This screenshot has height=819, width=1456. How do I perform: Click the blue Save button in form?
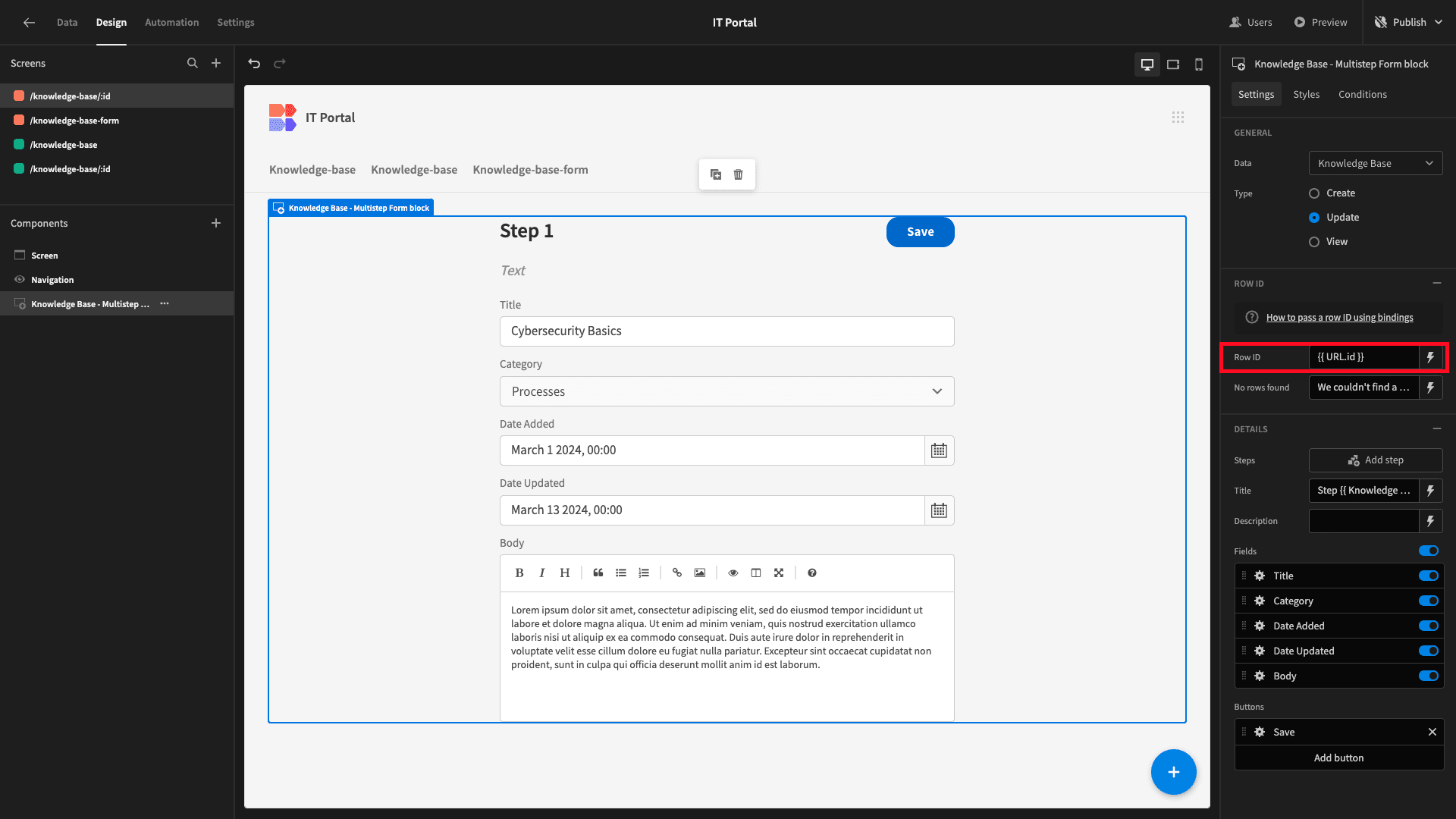[x=920, y=232]
